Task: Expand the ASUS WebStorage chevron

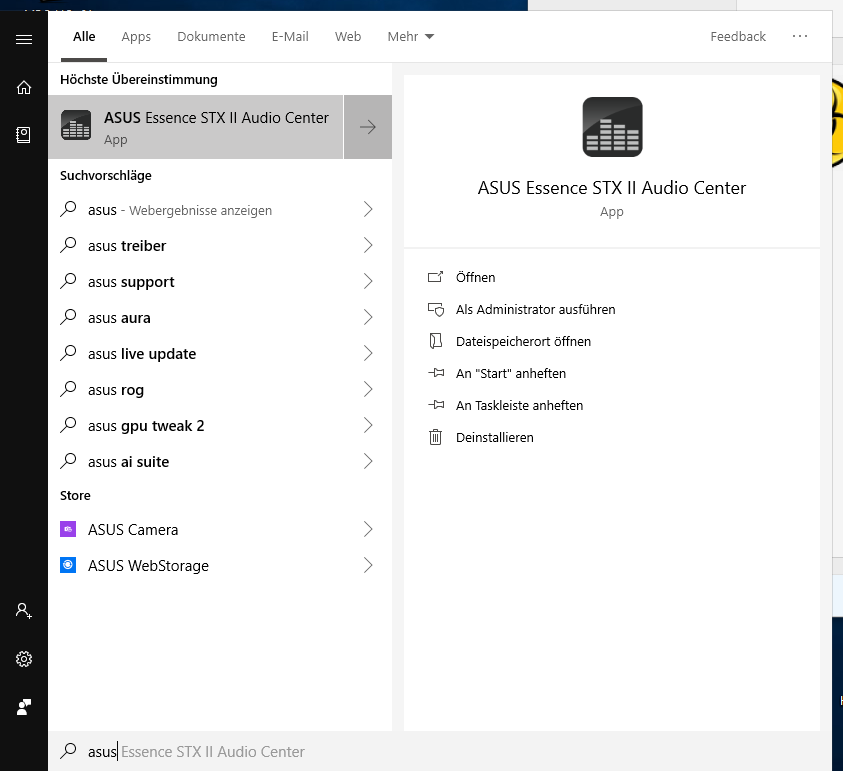Action: (x=368, y=565)
